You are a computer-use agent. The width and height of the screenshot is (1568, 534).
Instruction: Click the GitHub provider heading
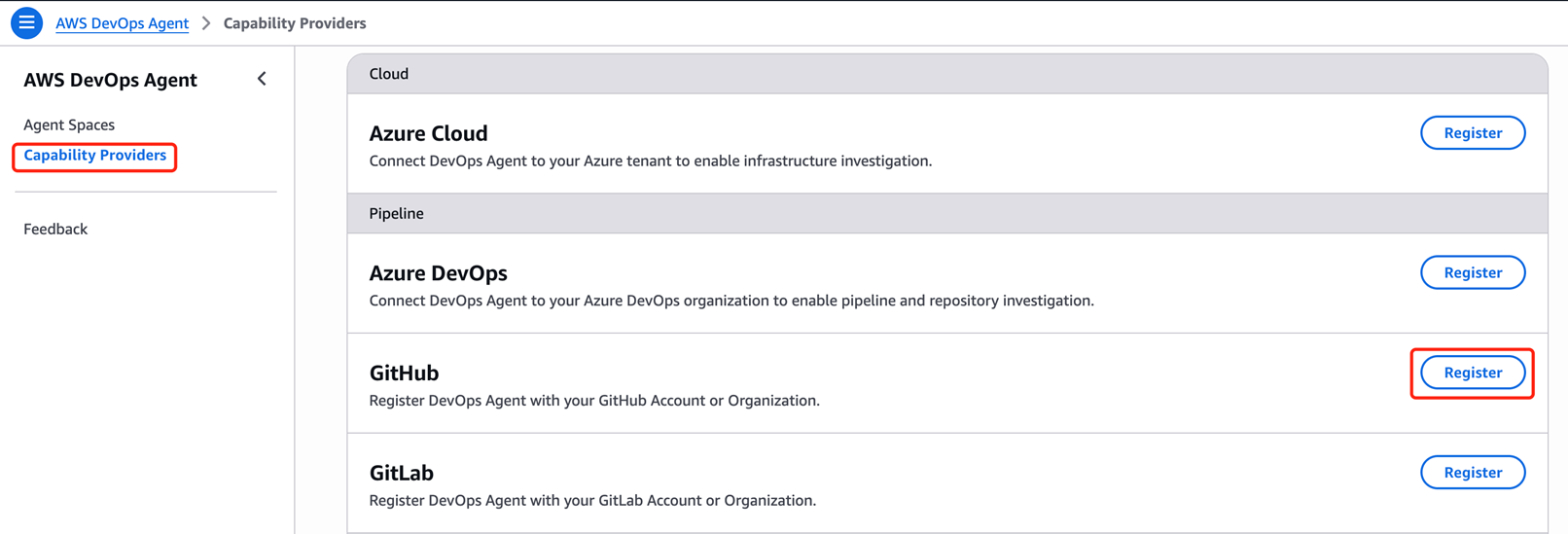(x=404, y=374)
